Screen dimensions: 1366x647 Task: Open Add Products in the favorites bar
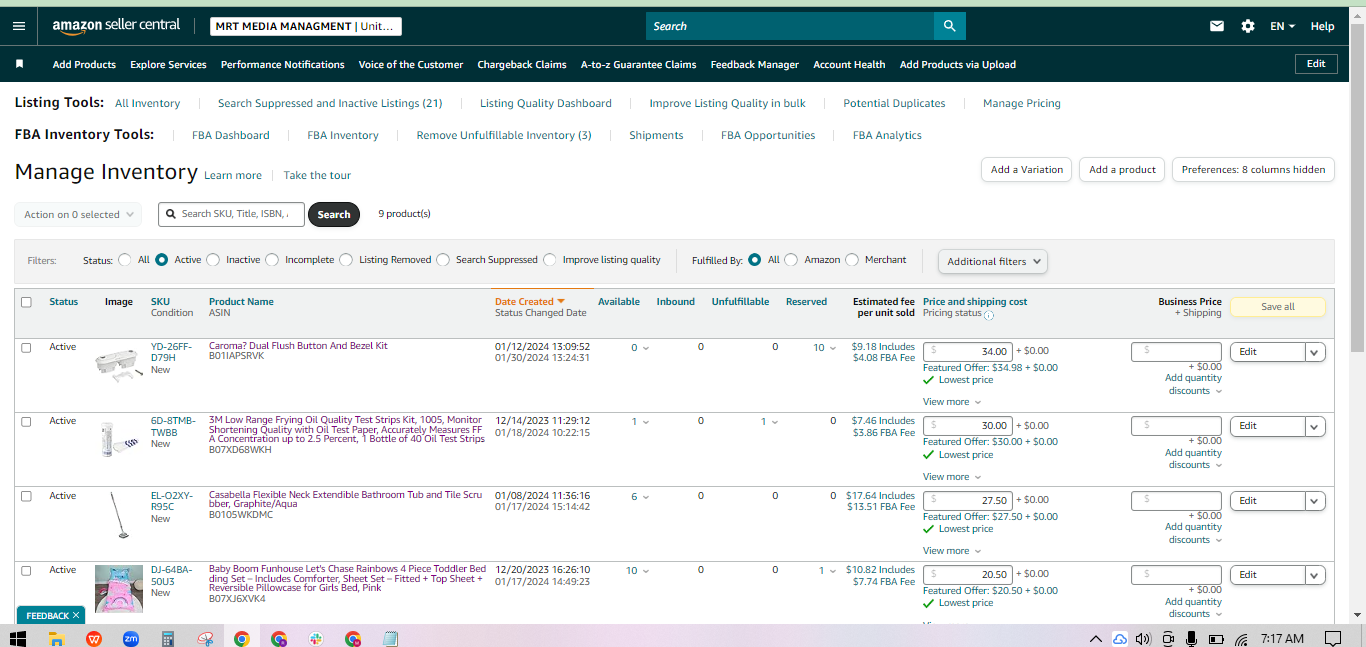click(84, 64)
